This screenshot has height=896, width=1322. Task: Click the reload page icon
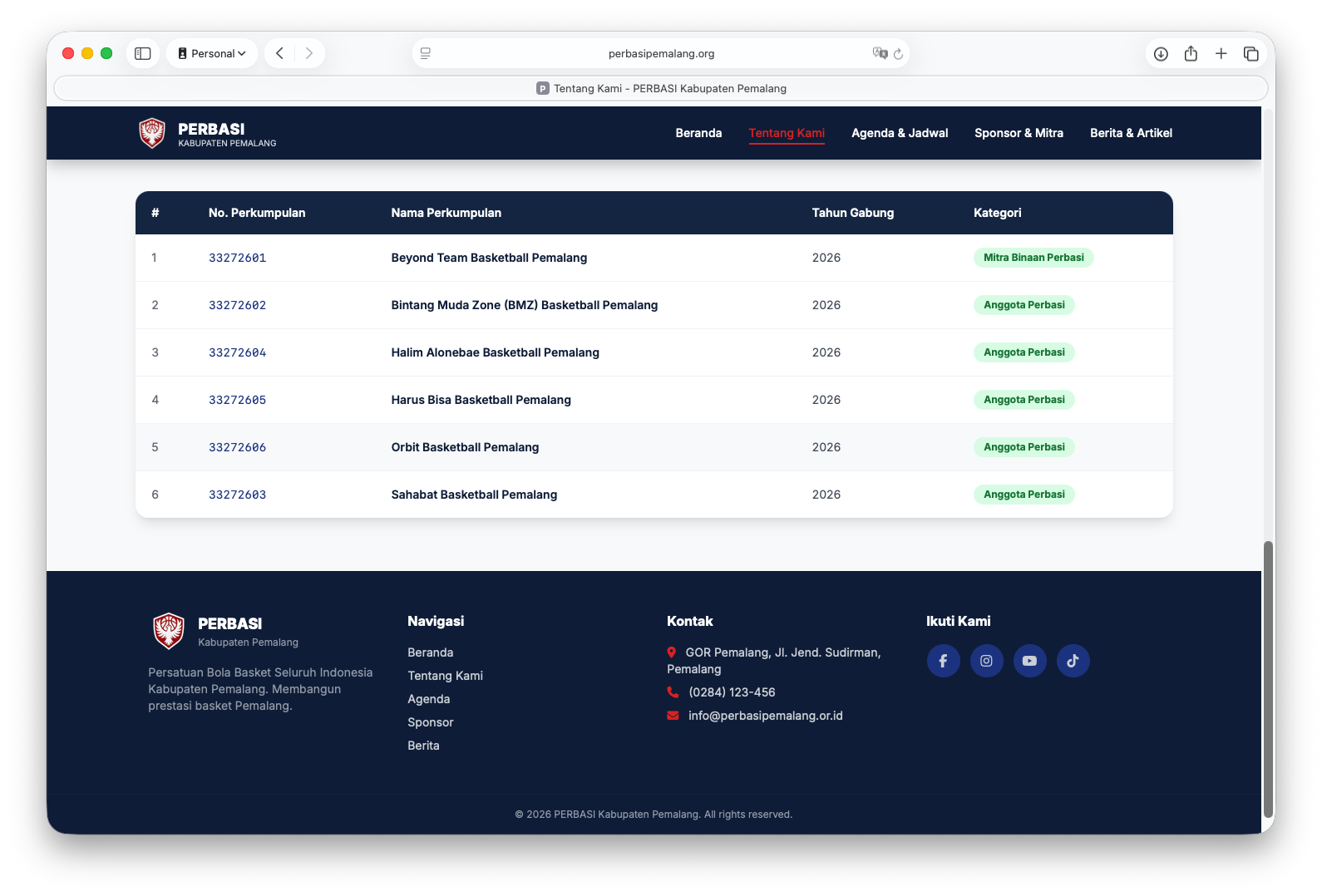point(898,53)
